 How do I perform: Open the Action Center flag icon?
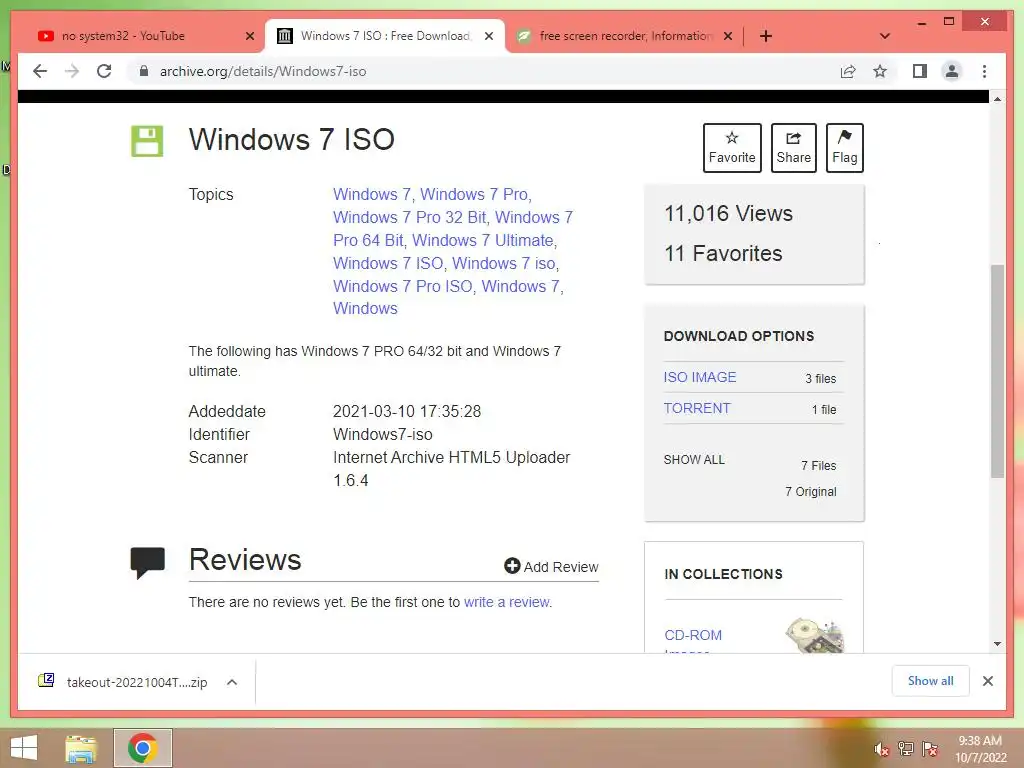(930, 748)
